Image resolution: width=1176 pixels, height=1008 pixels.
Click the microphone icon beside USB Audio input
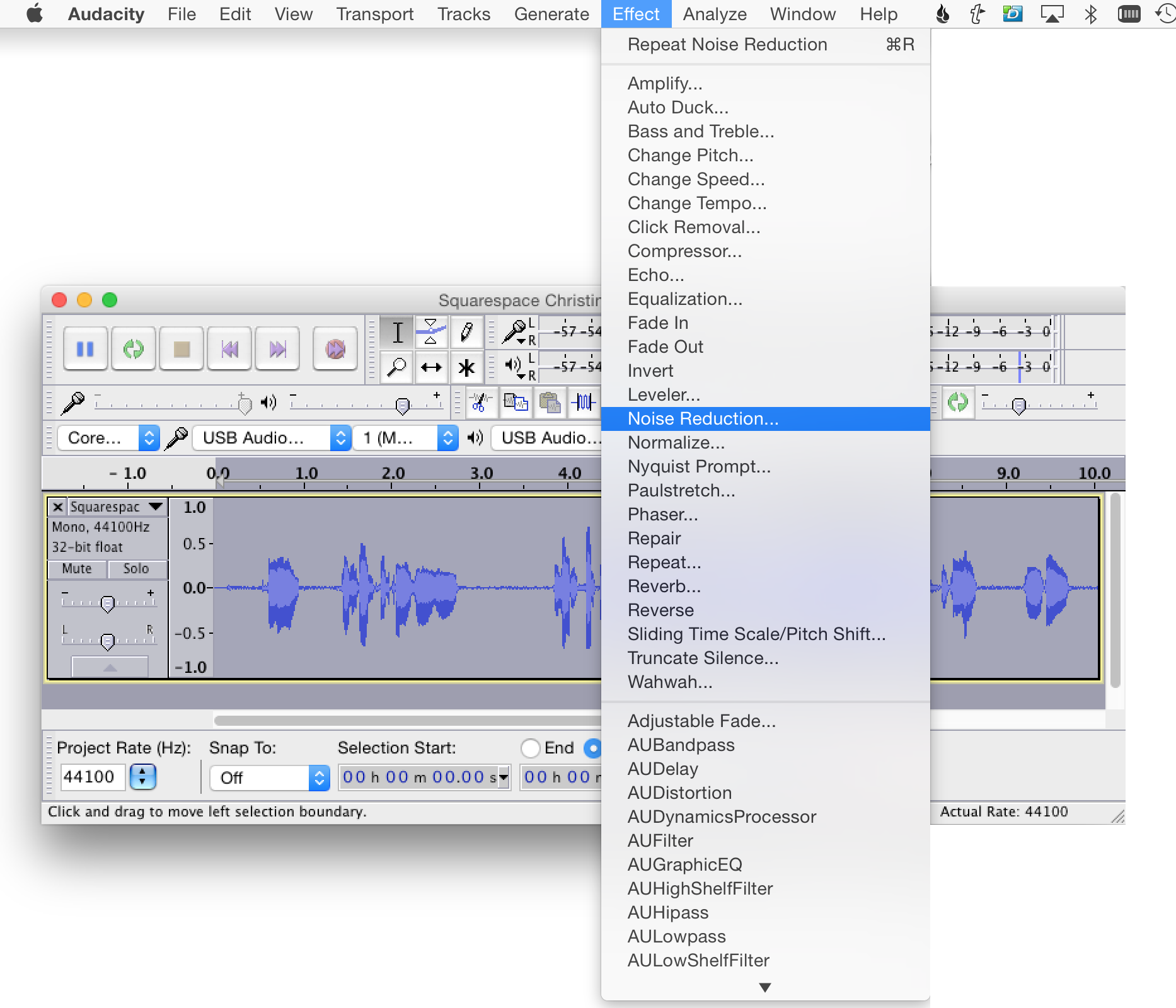[x=176, y=438]
